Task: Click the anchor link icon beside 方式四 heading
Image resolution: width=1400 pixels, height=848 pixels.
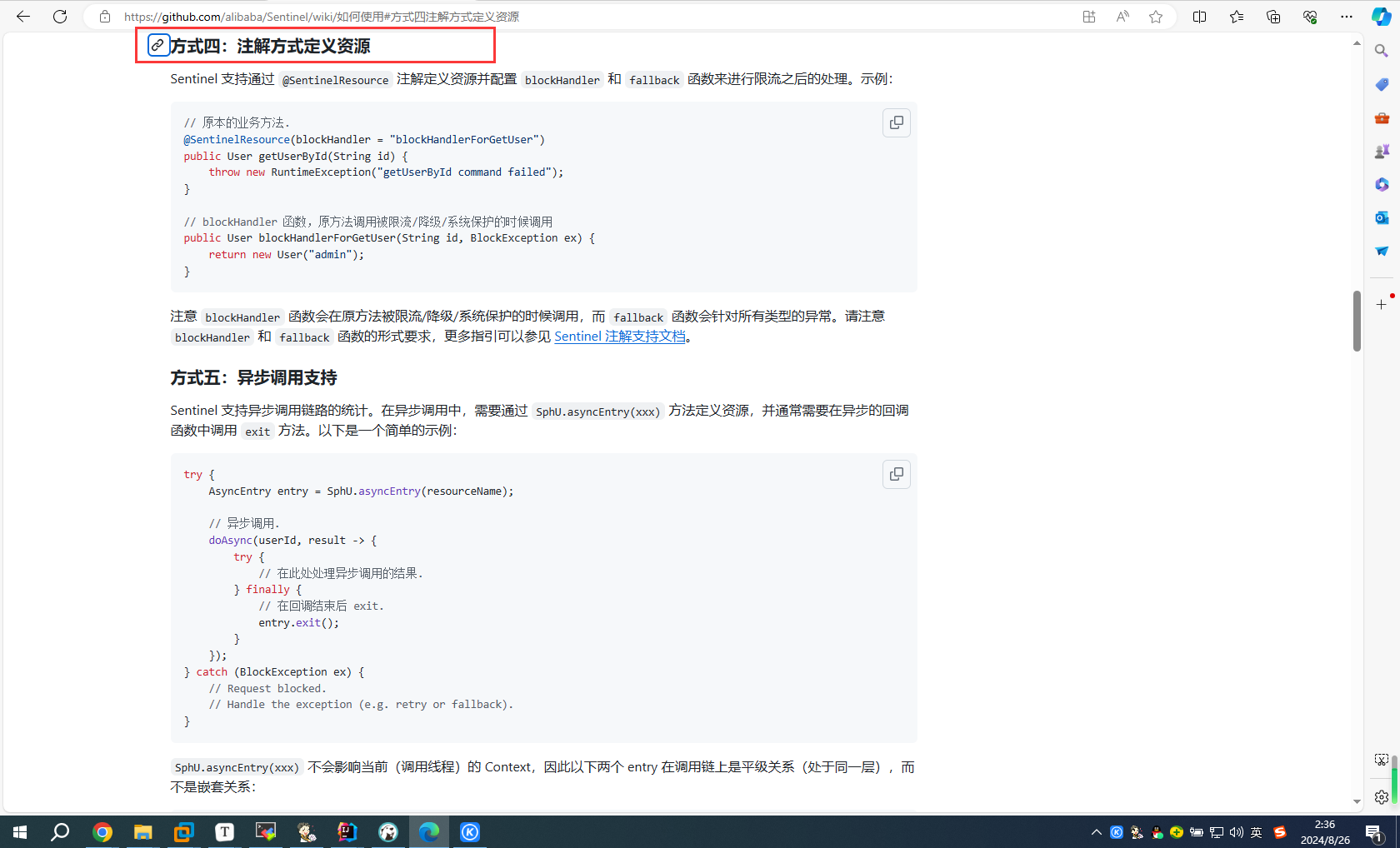Action: (158, 45)
